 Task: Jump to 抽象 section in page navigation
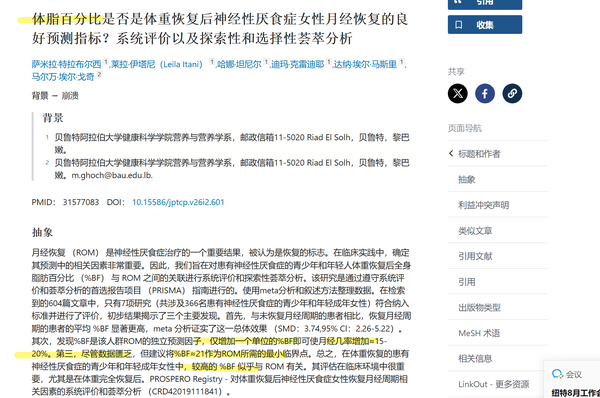pyautogui.click(x=467, y=179)
